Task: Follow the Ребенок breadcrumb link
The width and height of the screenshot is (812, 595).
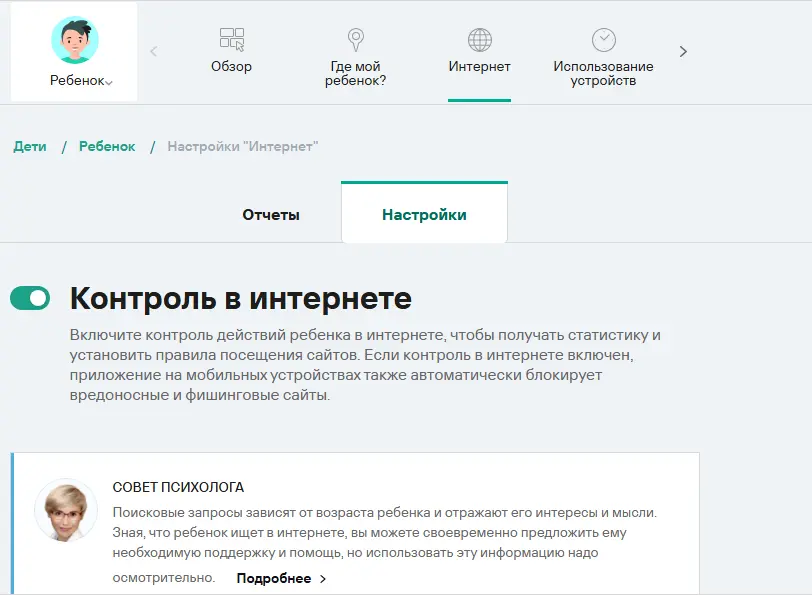Action: pyautogui.click(x=107, y=147)
